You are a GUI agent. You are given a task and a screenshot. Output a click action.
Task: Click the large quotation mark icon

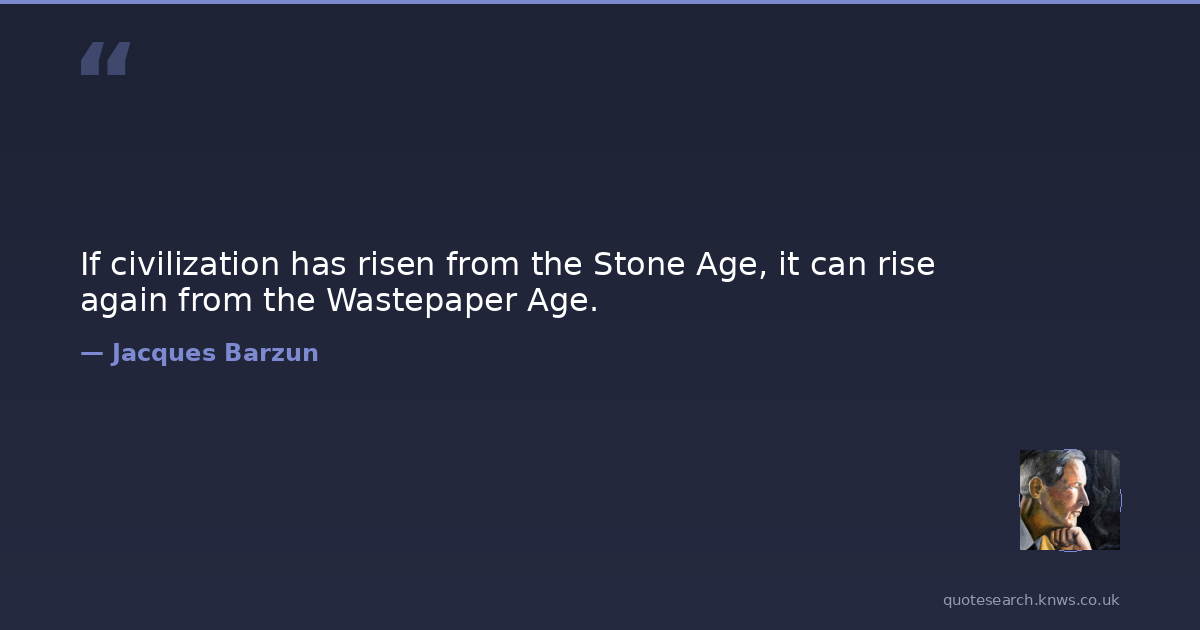click(x=105, y=59)
